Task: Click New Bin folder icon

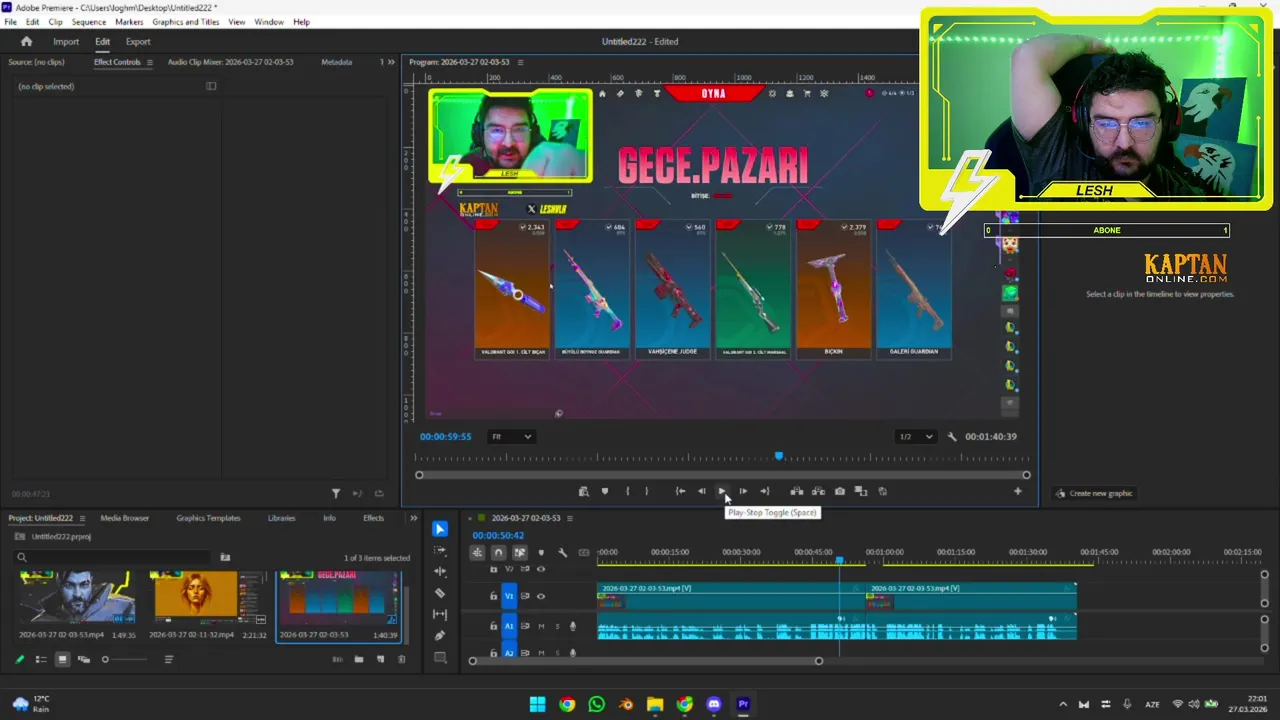Action: coord(359,659)
